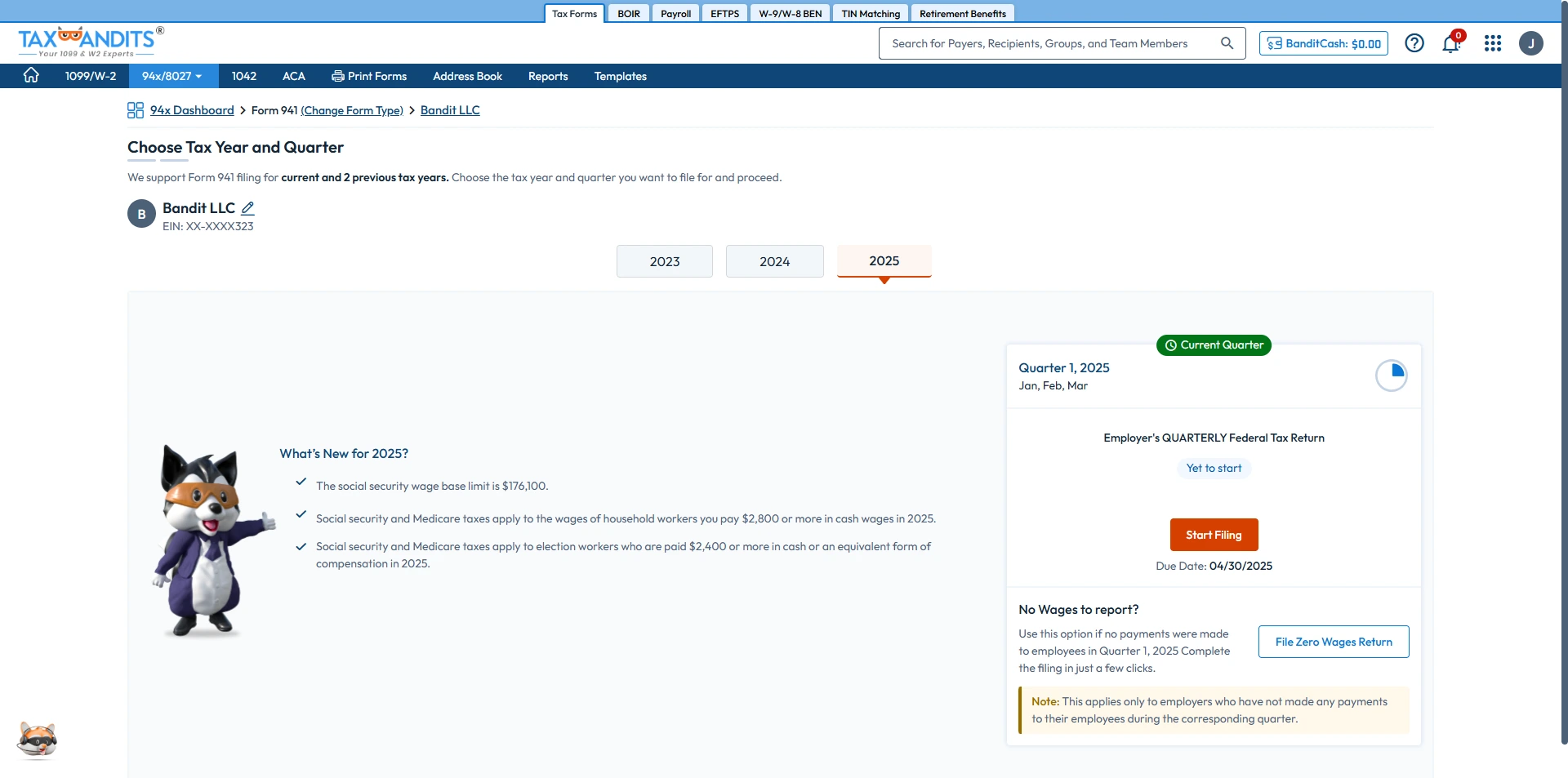
Task: Click the Change Form Type link
Action: (352, 110)
